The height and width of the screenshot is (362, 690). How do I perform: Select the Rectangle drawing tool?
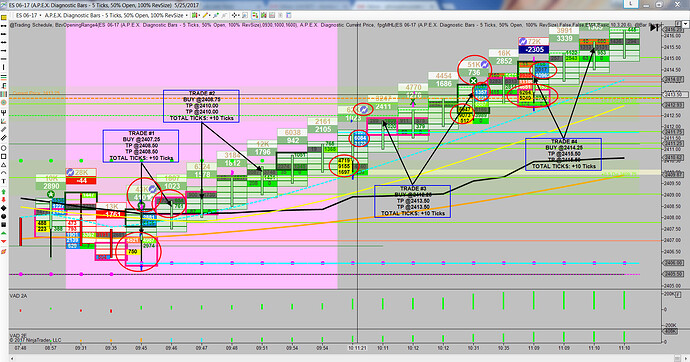point(4,156)
